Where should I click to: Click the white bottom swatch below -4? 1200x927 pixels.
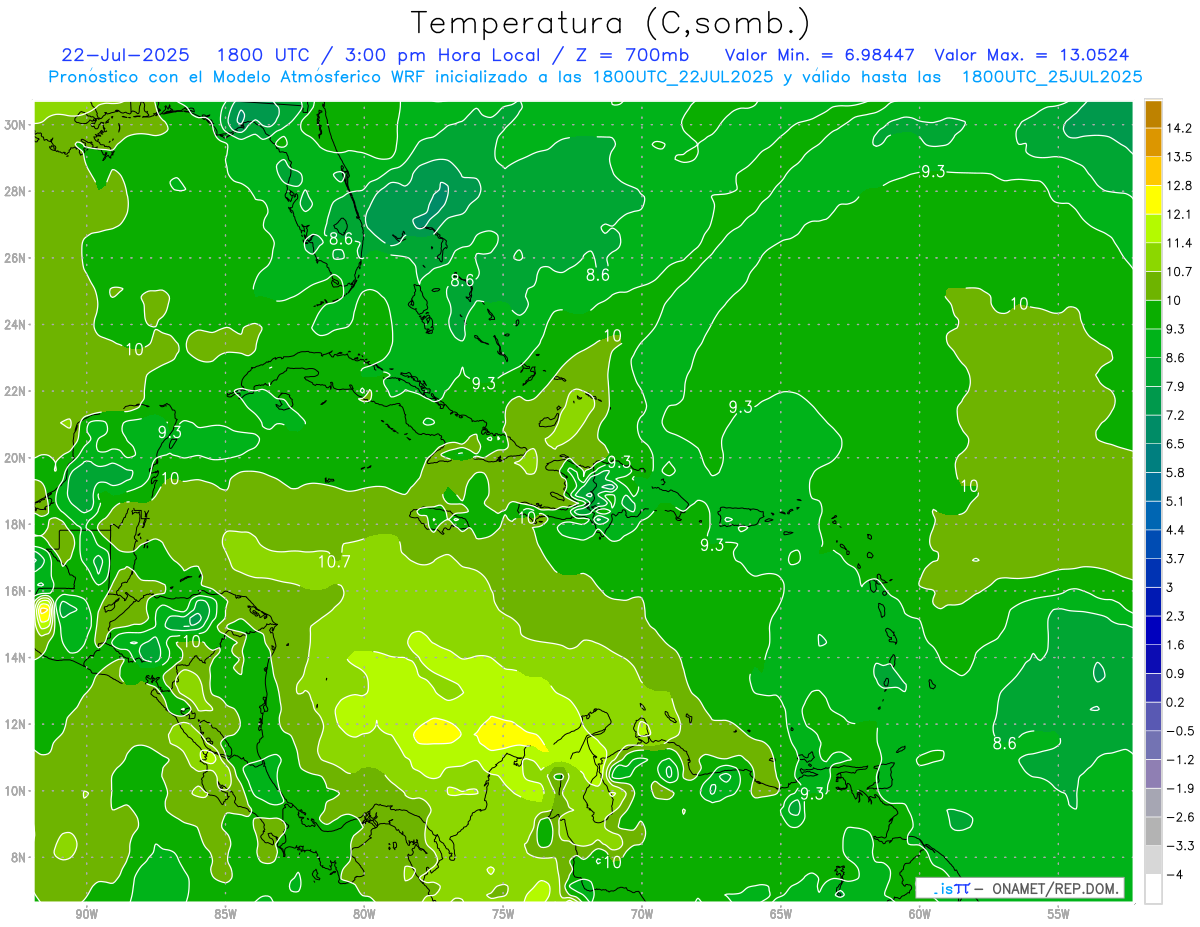1153,889
